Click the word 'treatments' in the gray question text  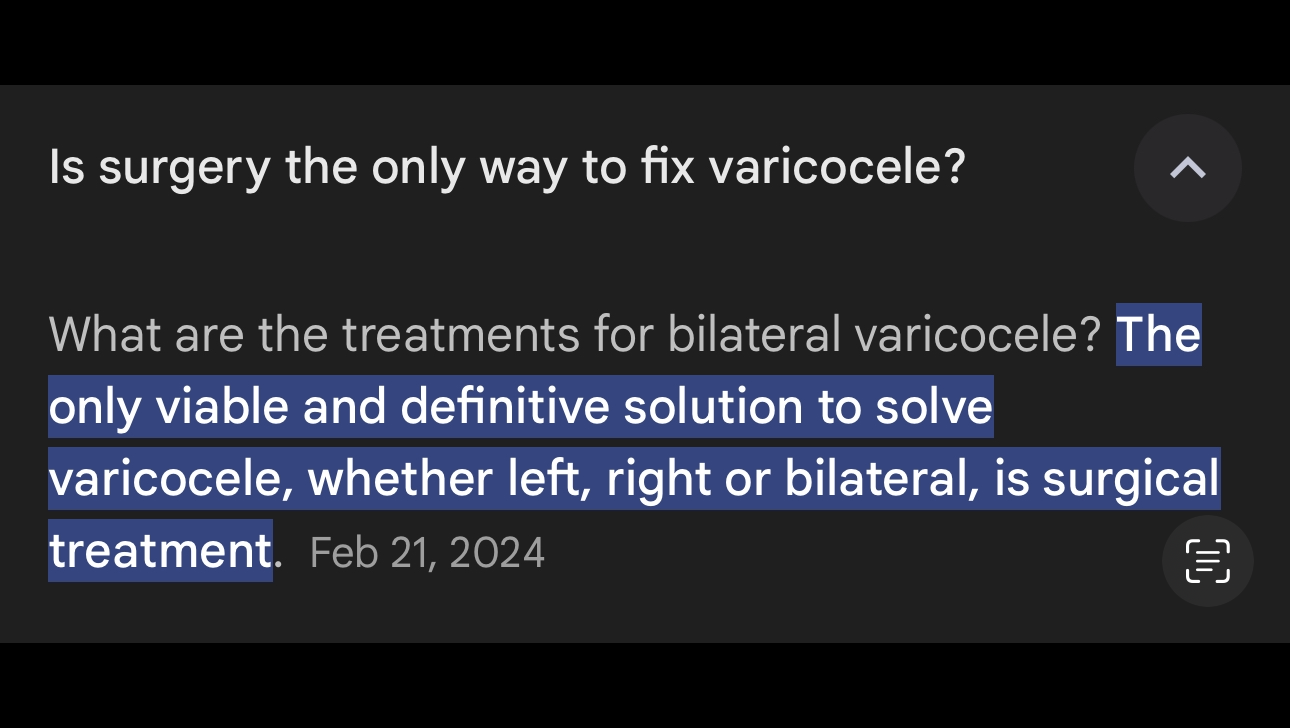461,334
